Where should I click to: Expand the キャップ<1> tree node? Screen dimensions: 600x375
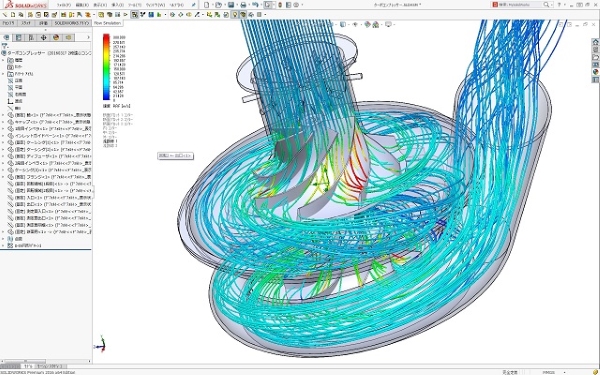3,122
